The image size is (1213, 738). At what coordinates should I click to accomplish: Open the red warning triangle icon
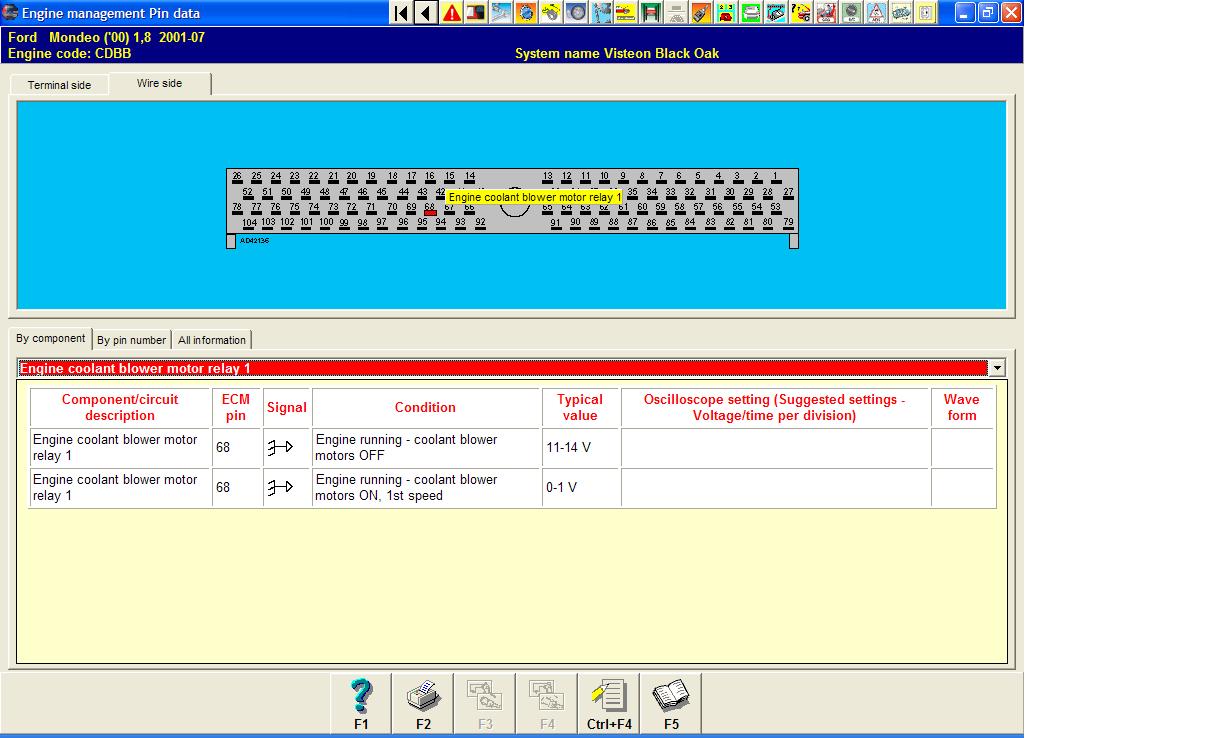450,13
